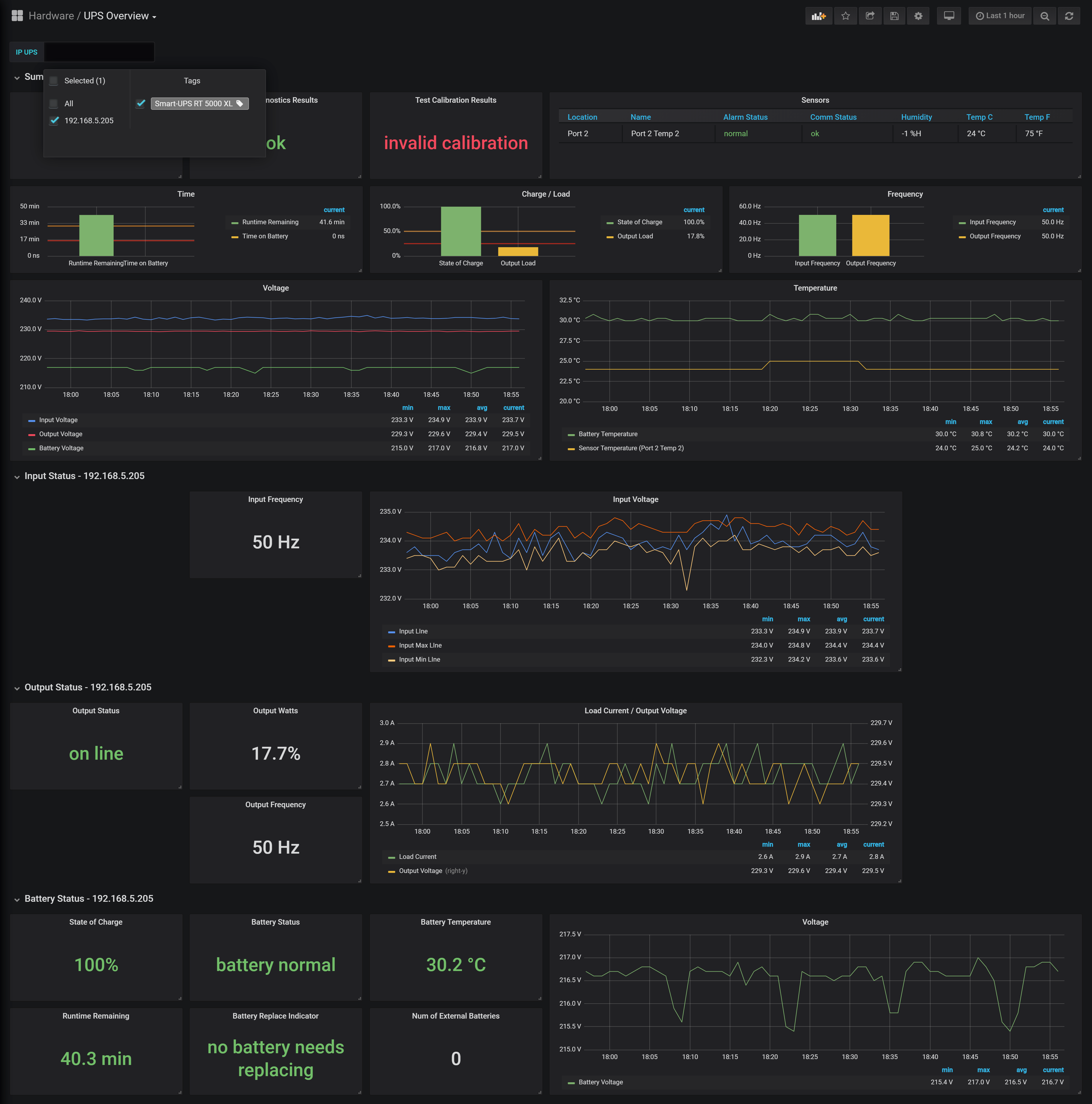Collapse Battery Status row chevron
This screenshot has height=1104, width=1092.
click(x=17, y=899)
